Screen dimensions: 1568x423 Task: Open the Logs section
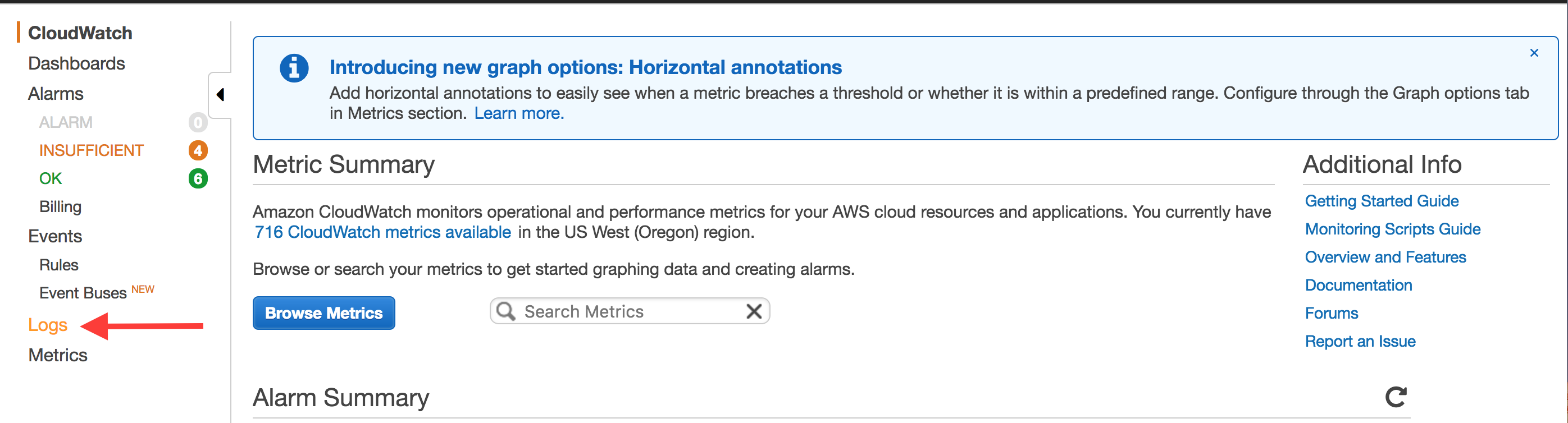48,325
